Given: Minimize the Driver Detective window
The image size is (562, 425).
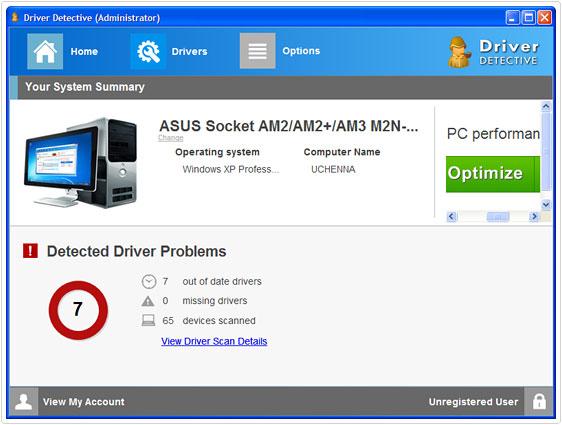Looking at the screenshot, I should coord(512,17).
